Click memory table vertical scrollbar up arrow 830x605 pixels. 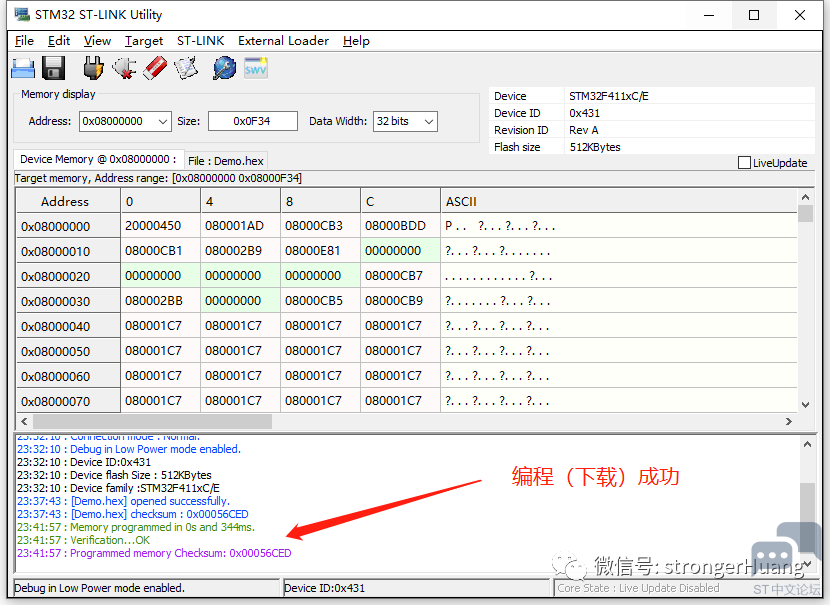coord(805,197)
